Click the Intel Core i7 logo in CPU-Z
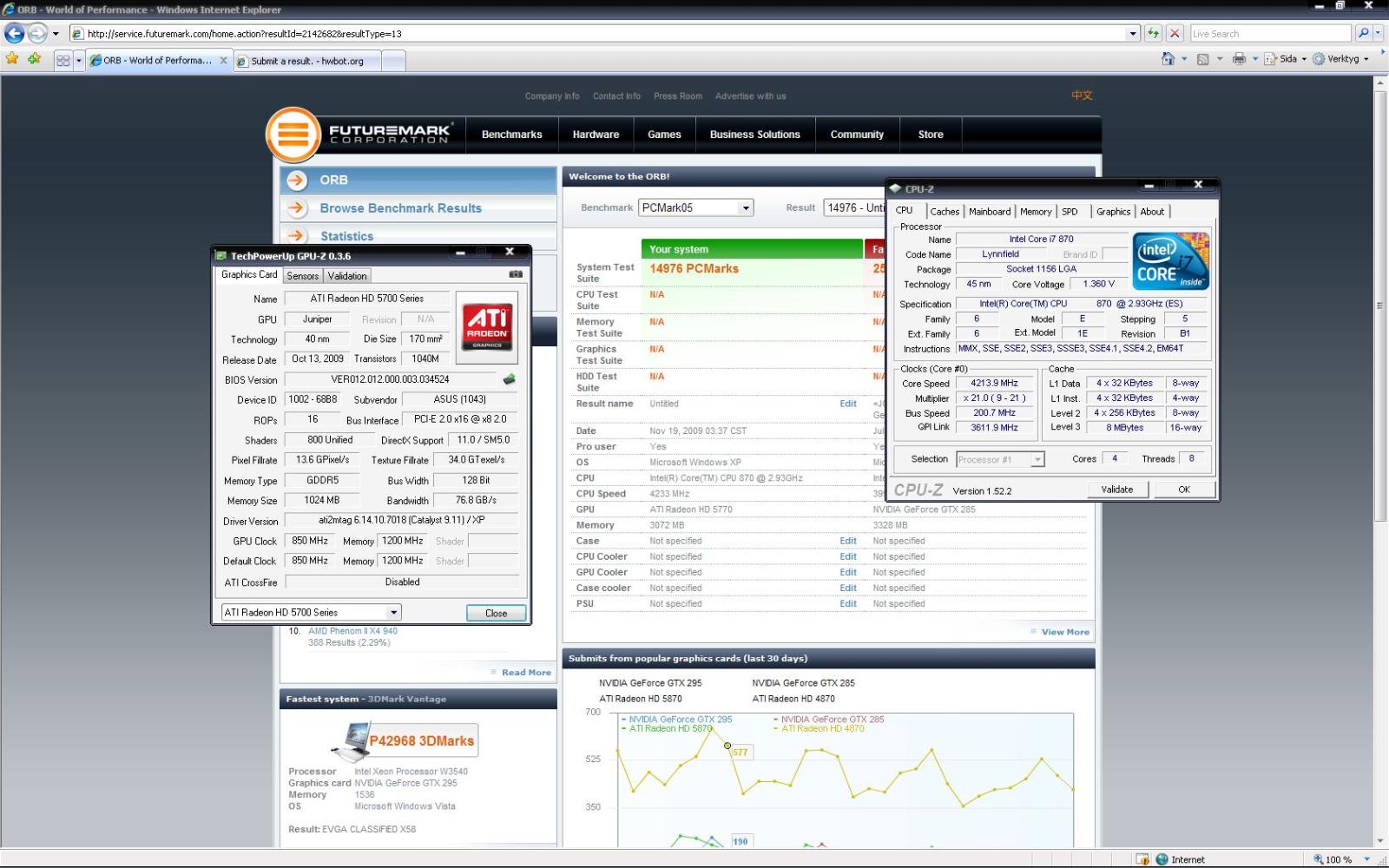1389x868 pixels. pos(1171,261)
